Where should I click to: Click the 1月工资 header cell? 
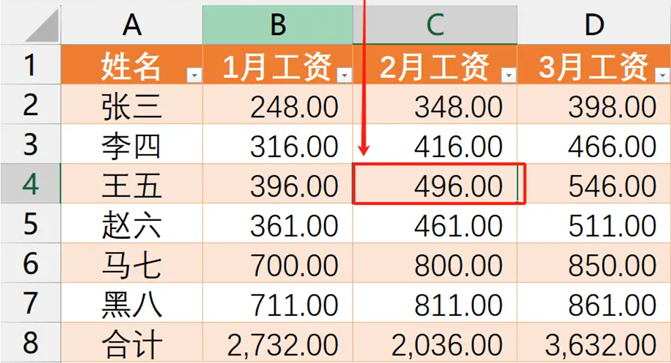(x=278, y=65)
